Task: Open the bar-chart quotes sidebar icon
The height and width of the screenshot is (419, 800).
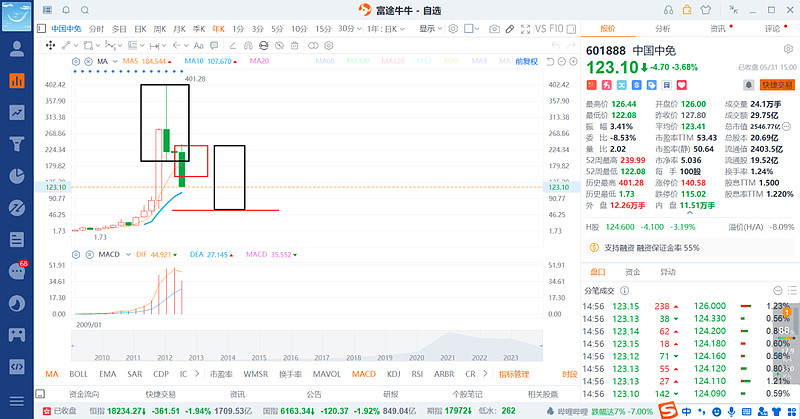Action: tap(16, 80)
